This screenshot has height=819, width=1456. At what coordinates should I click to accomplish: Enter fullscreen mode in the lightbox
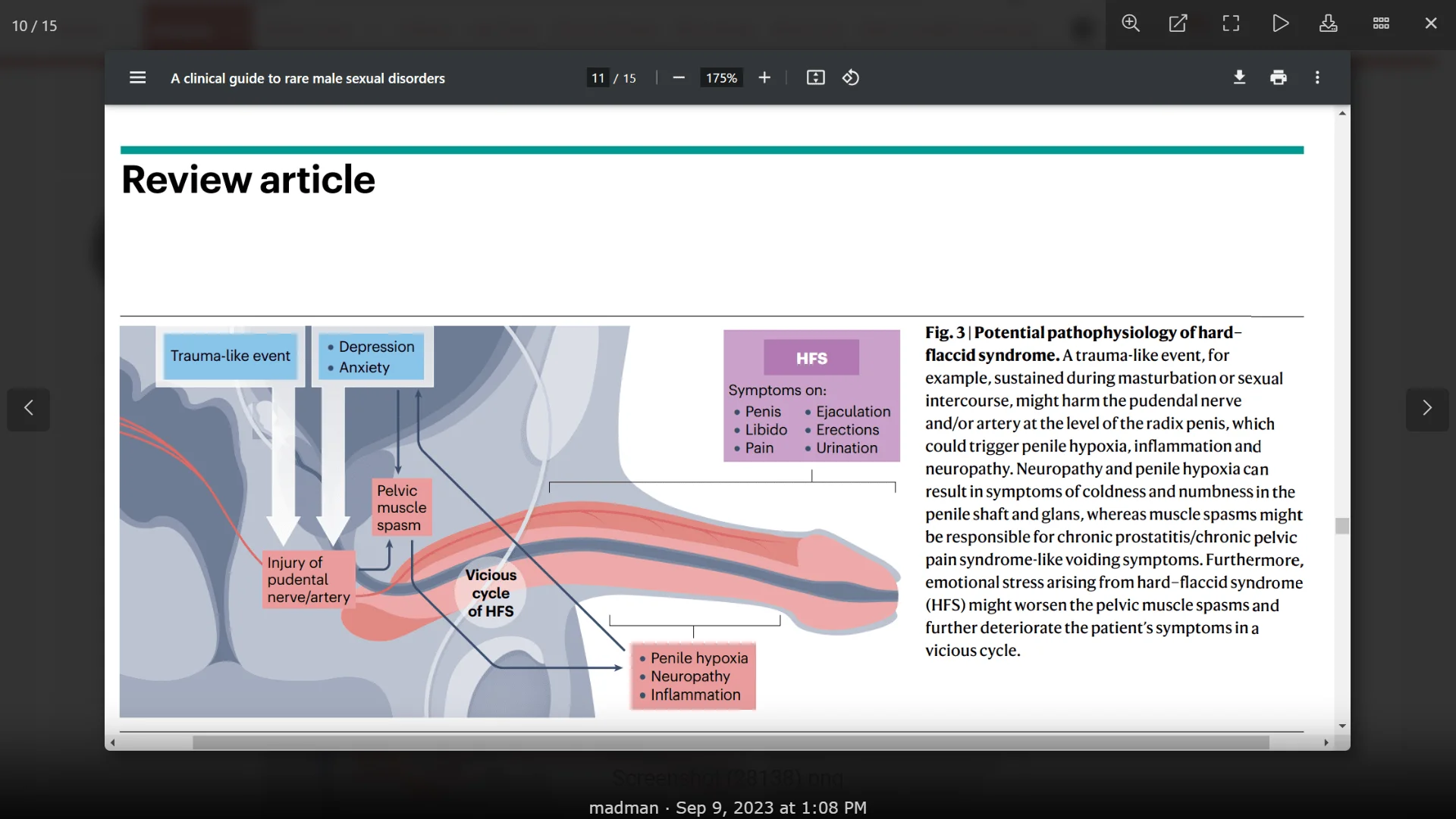coord(1231,24)
